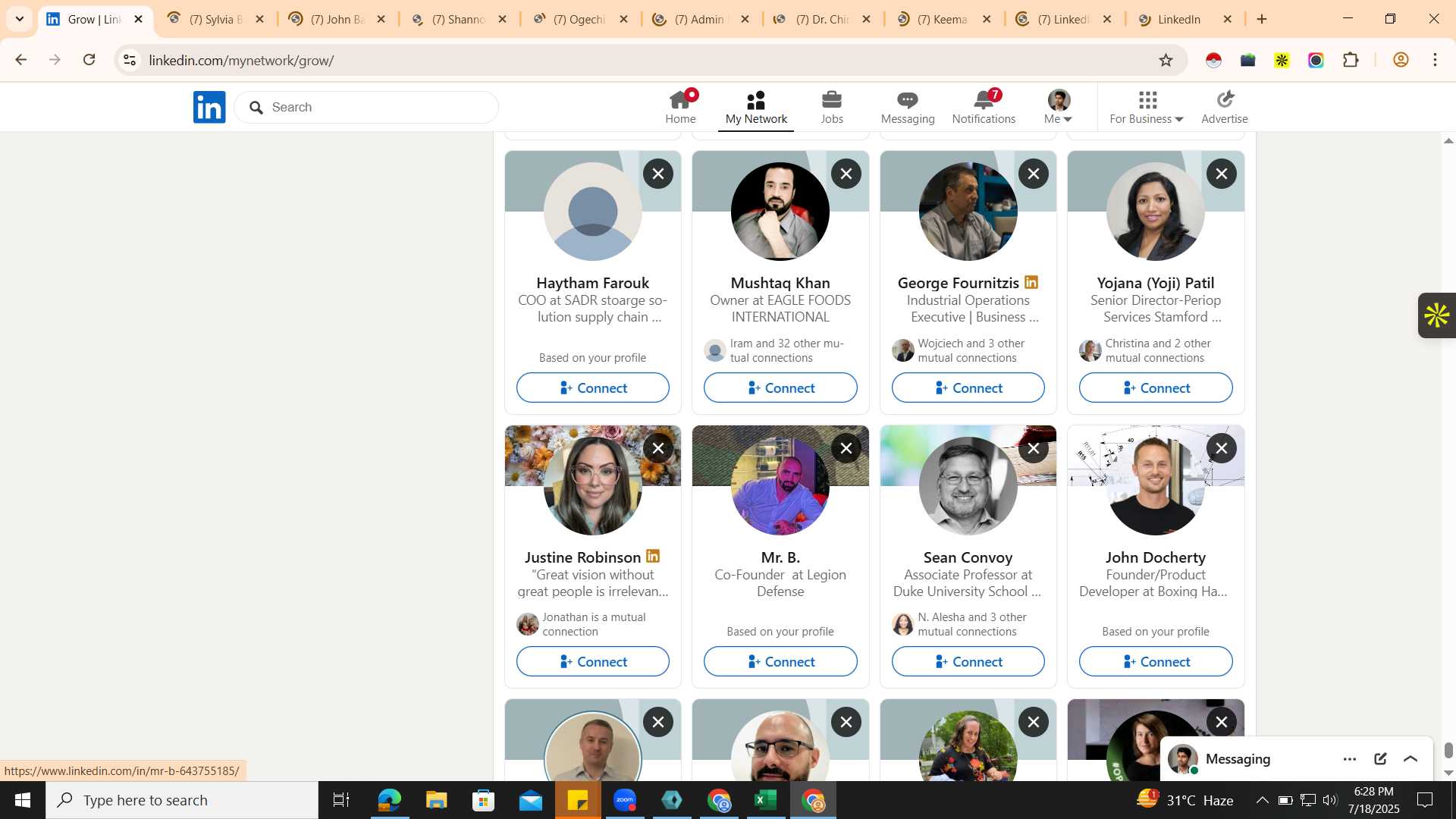The image size is (1456, 819).
Task: Connect with Sean Convoy
Action: point(968,661)
